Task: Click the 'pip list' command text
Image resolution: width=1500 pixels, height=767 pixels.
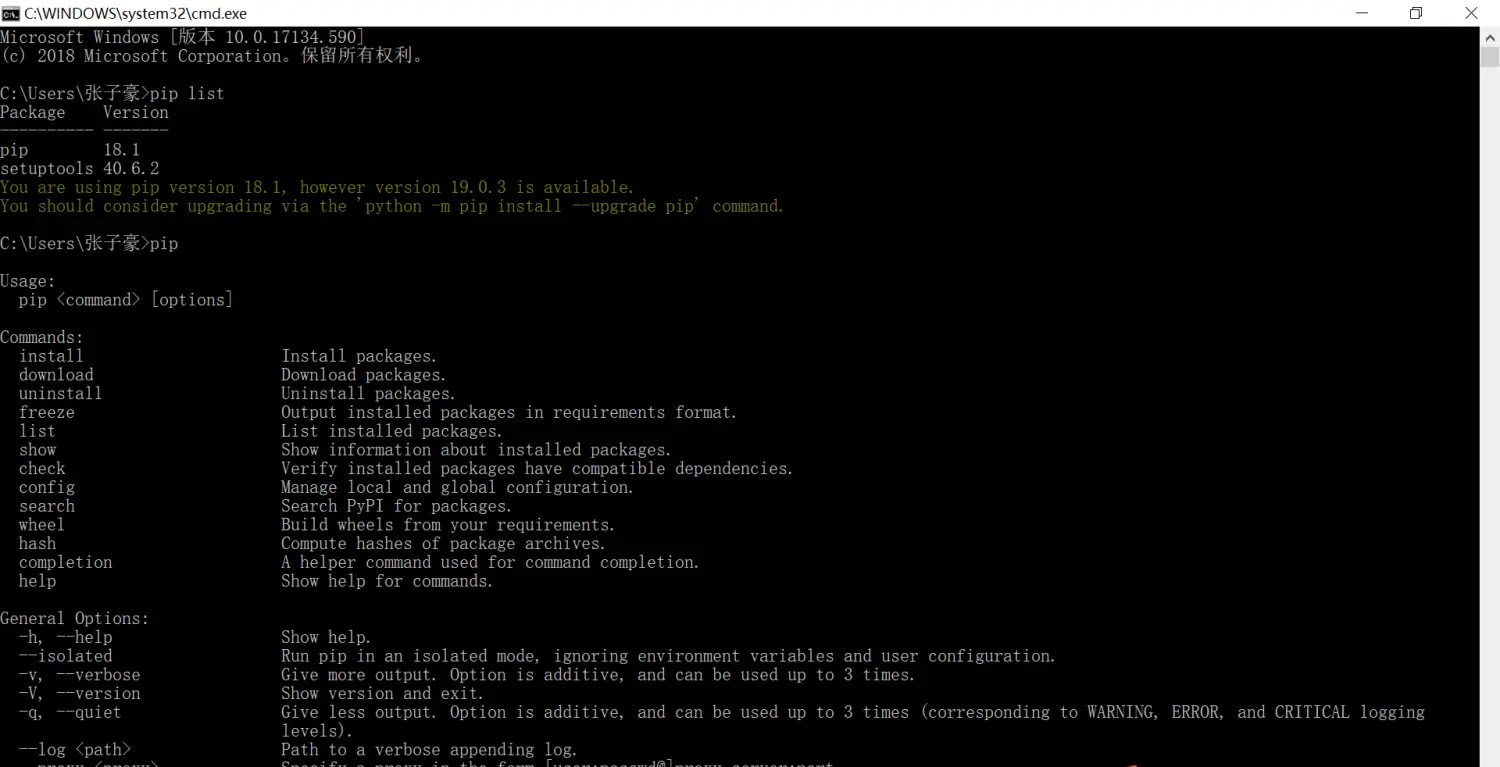Action: [187, 93]
